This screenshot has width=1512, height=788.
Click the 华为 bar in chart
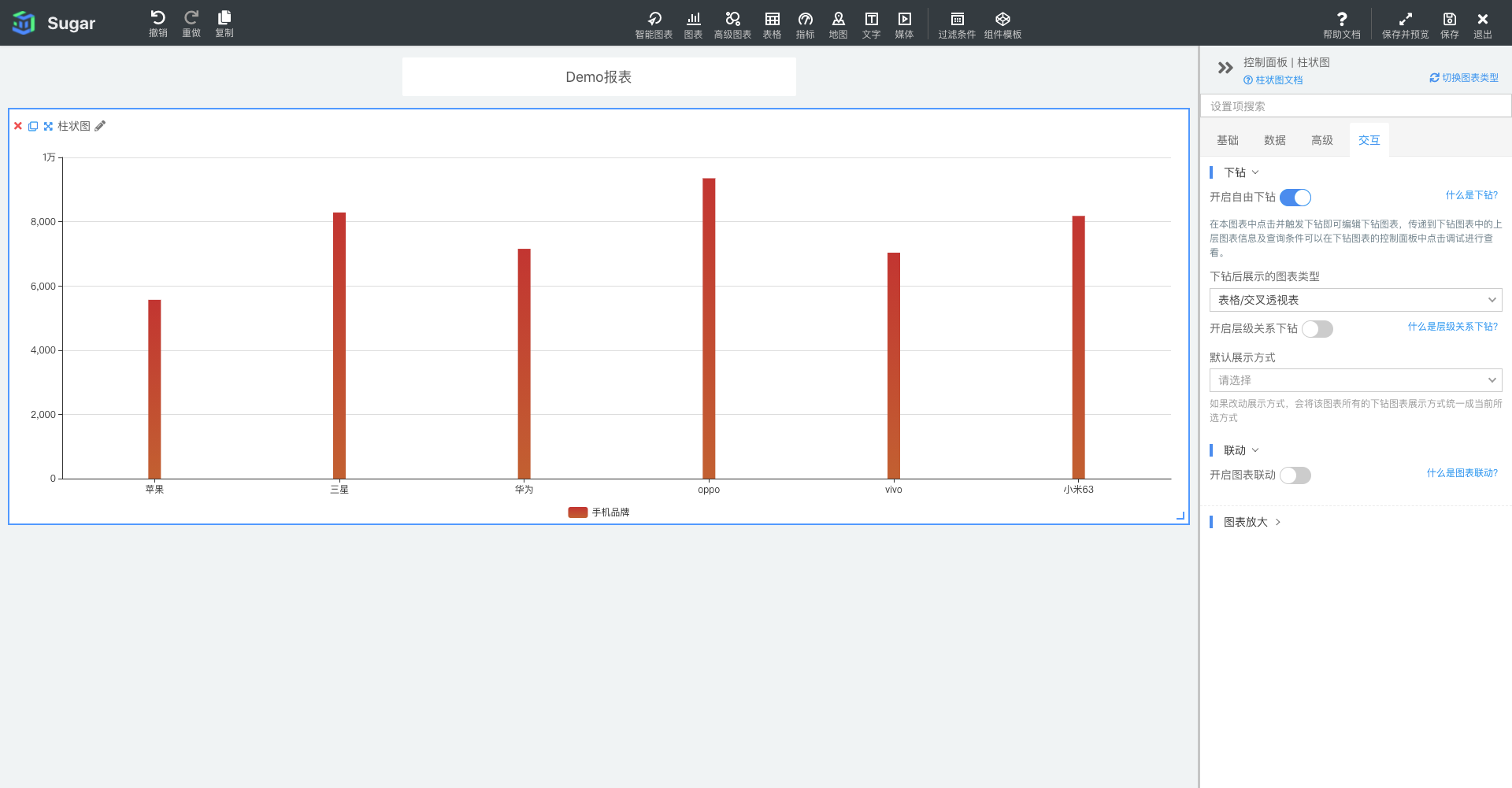click(524, 364)
